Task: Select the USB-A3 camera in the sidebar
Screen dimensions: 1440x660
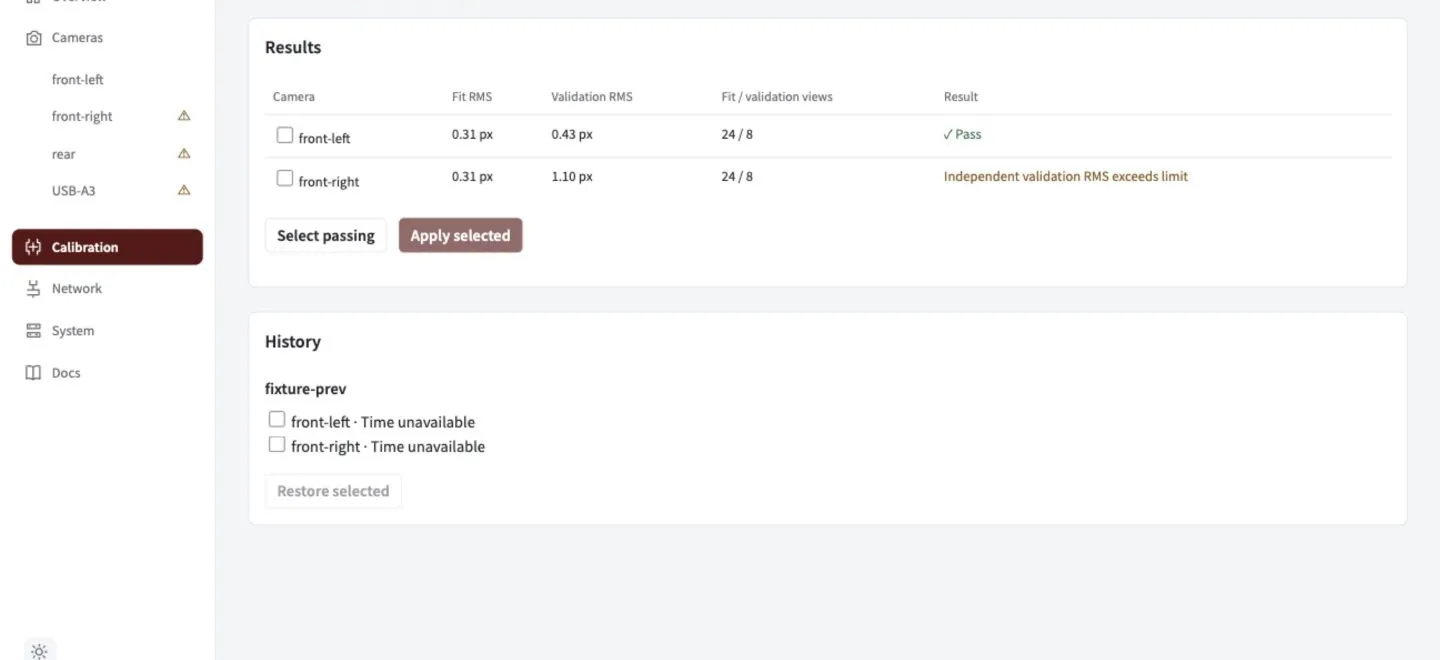Action: (x=74, y=191)
